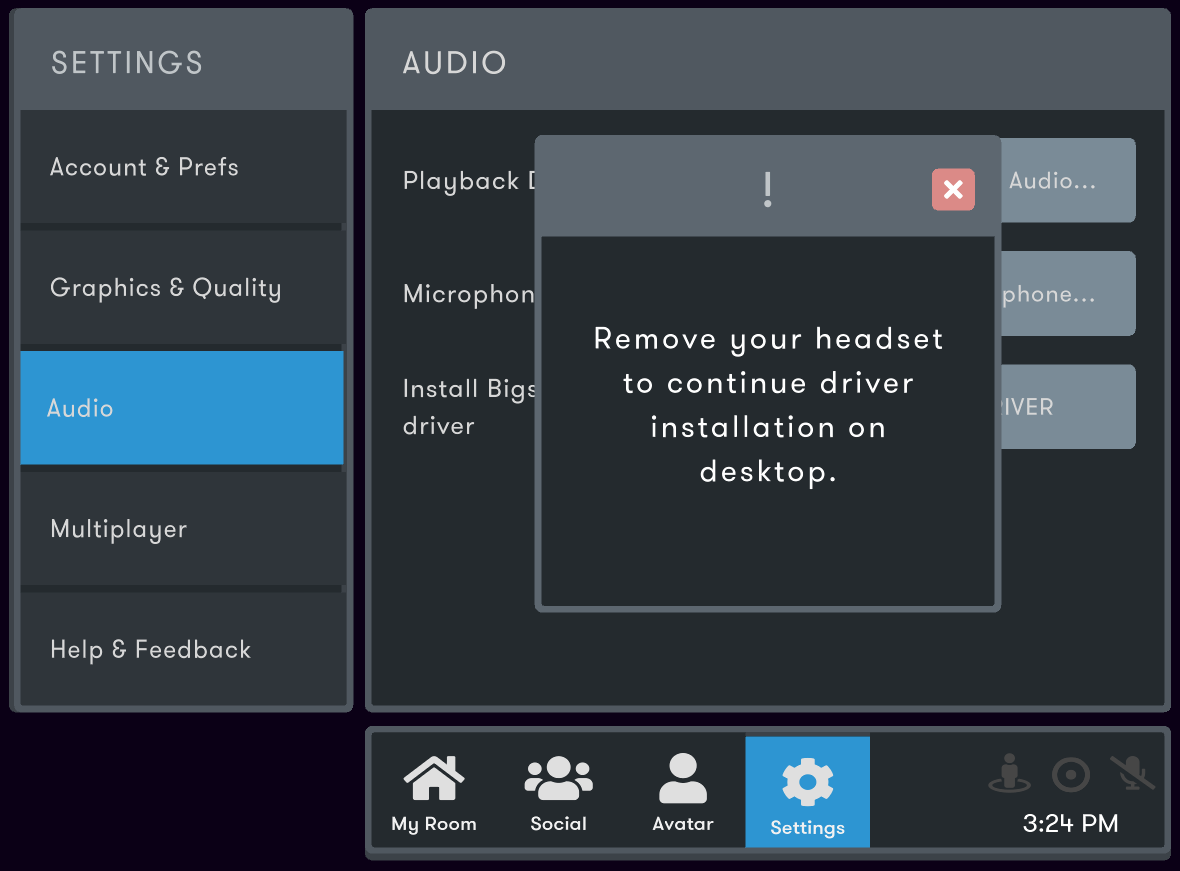This screenshot has width=1180, height=871.
Task: Expand the Microphone dropdown showing phone...
Action: point(1068,294)
